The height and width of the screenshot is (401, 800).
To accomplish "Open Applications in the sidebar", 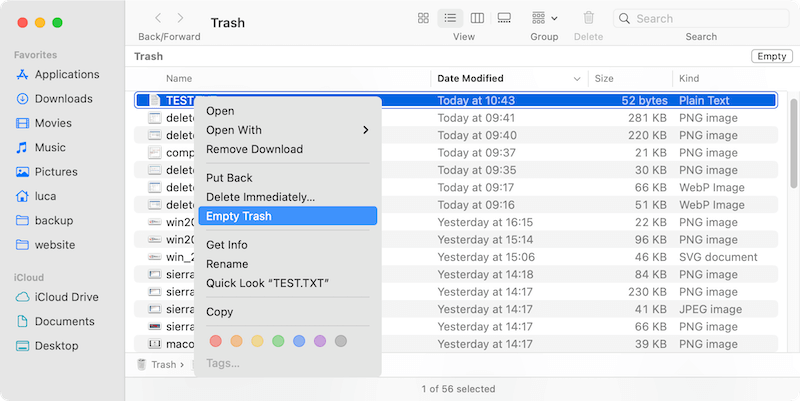I will point(58,74).
